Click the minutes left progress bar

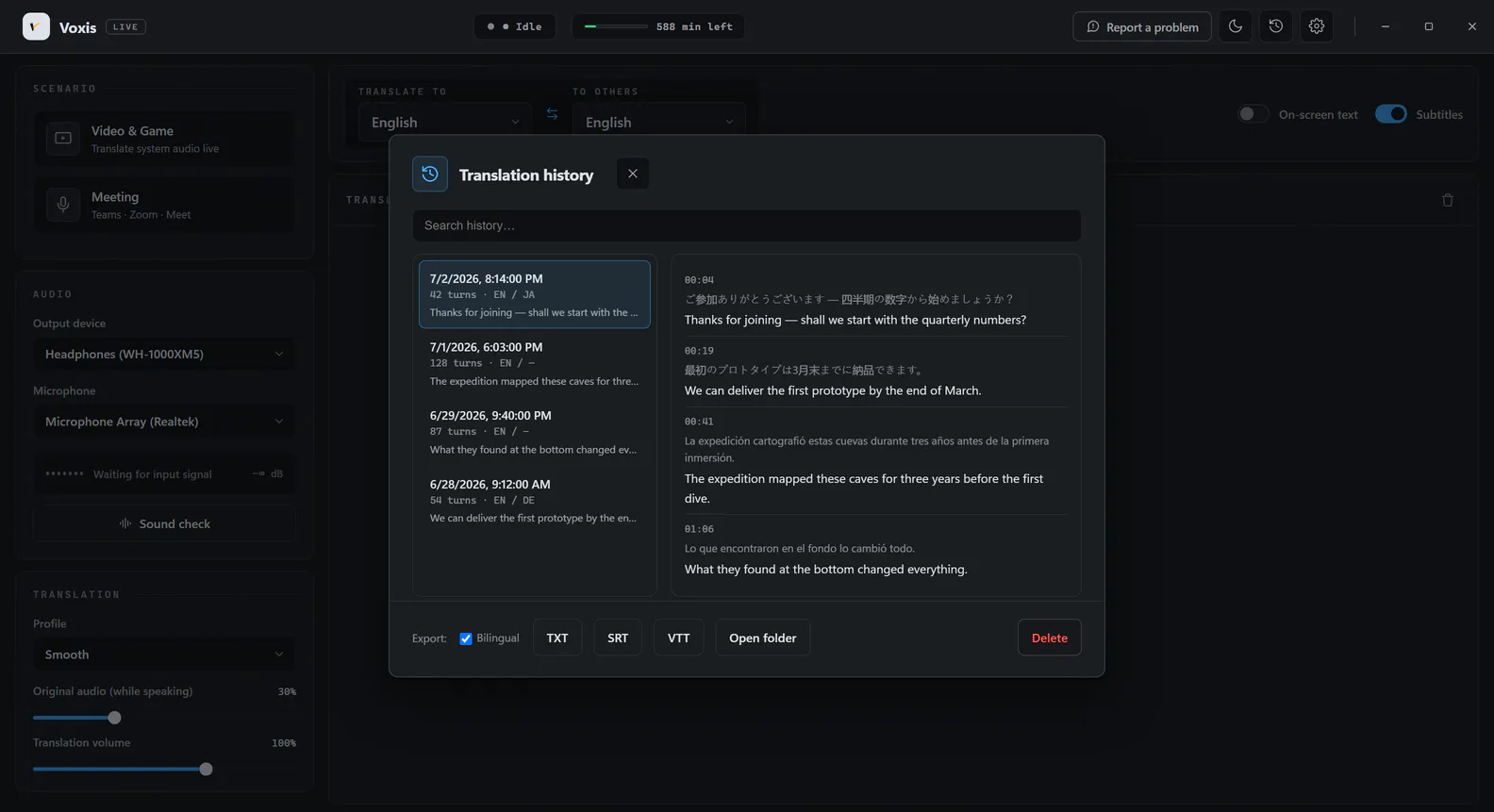tap(615, 26)
